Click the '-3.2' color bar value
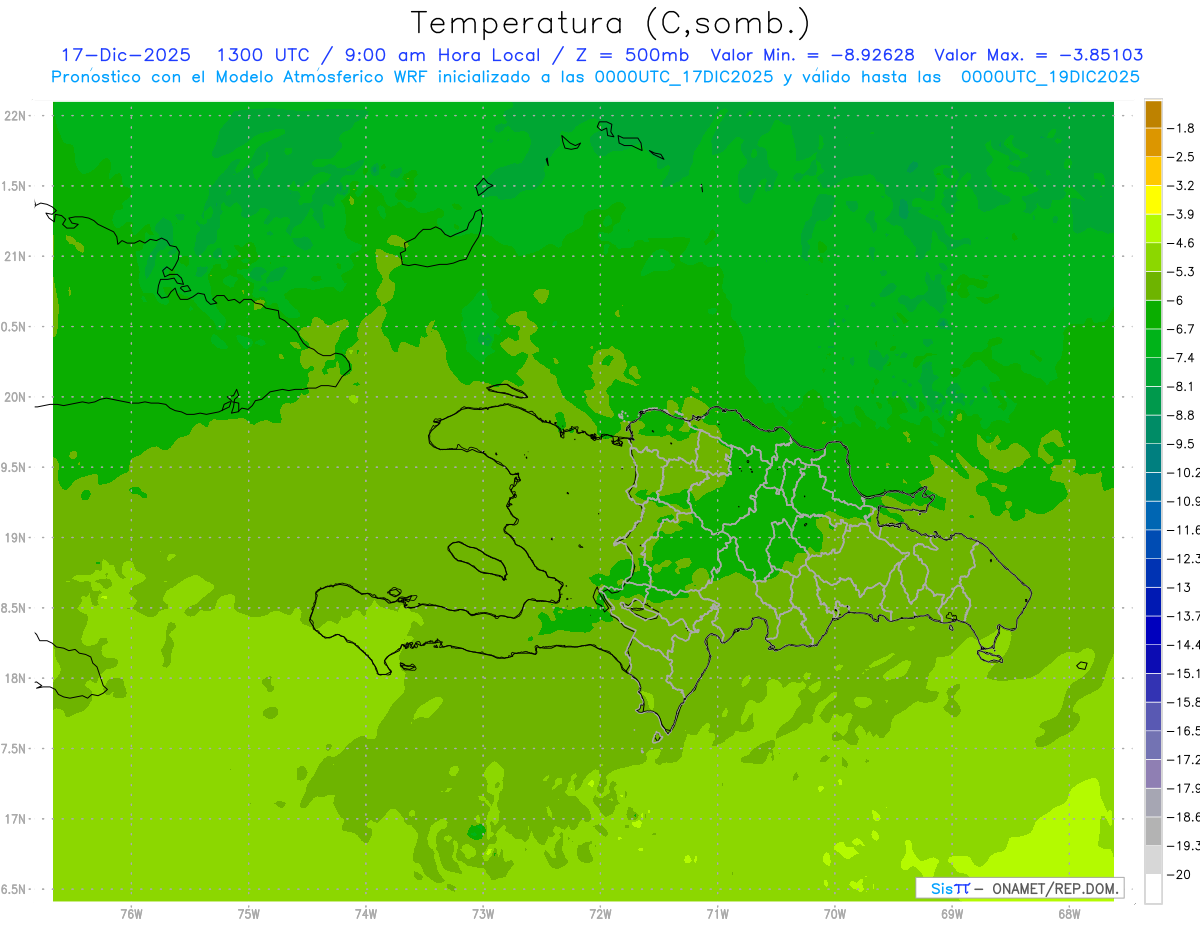The height and width of the screenshot is (927, 1200). tap(1181, 186)
